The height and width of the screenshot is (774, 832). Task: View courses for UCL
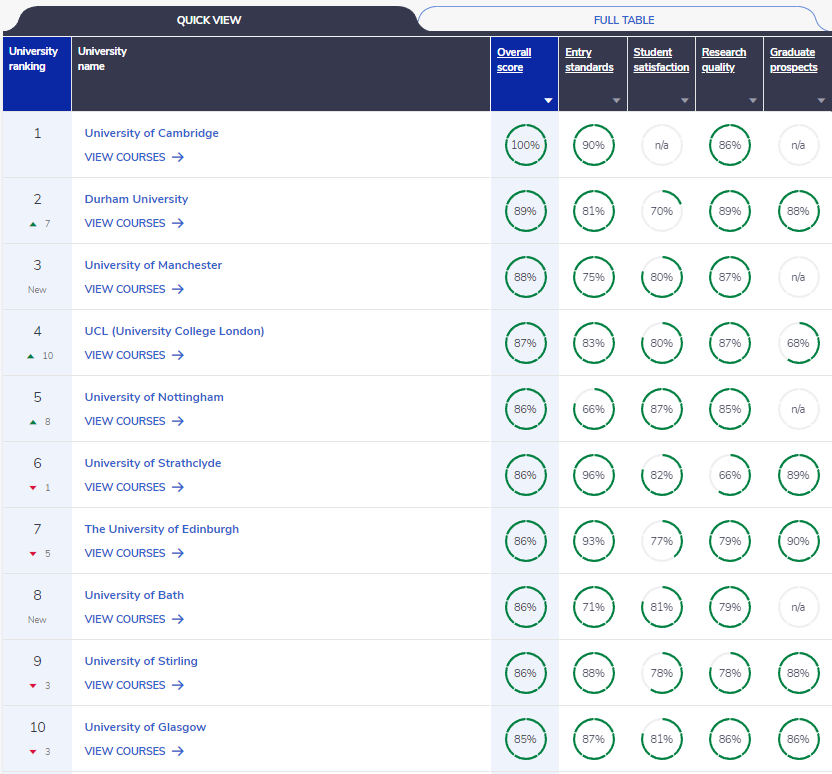point(134,355)
